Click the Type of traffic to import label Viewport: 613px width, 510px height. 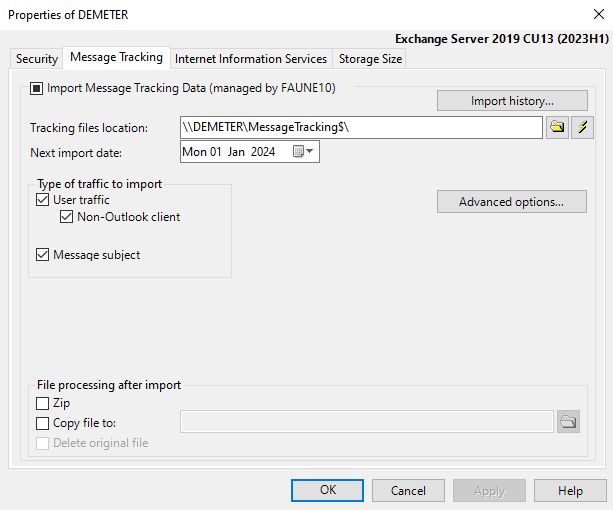pyautogui.click(x=99, y=184)
